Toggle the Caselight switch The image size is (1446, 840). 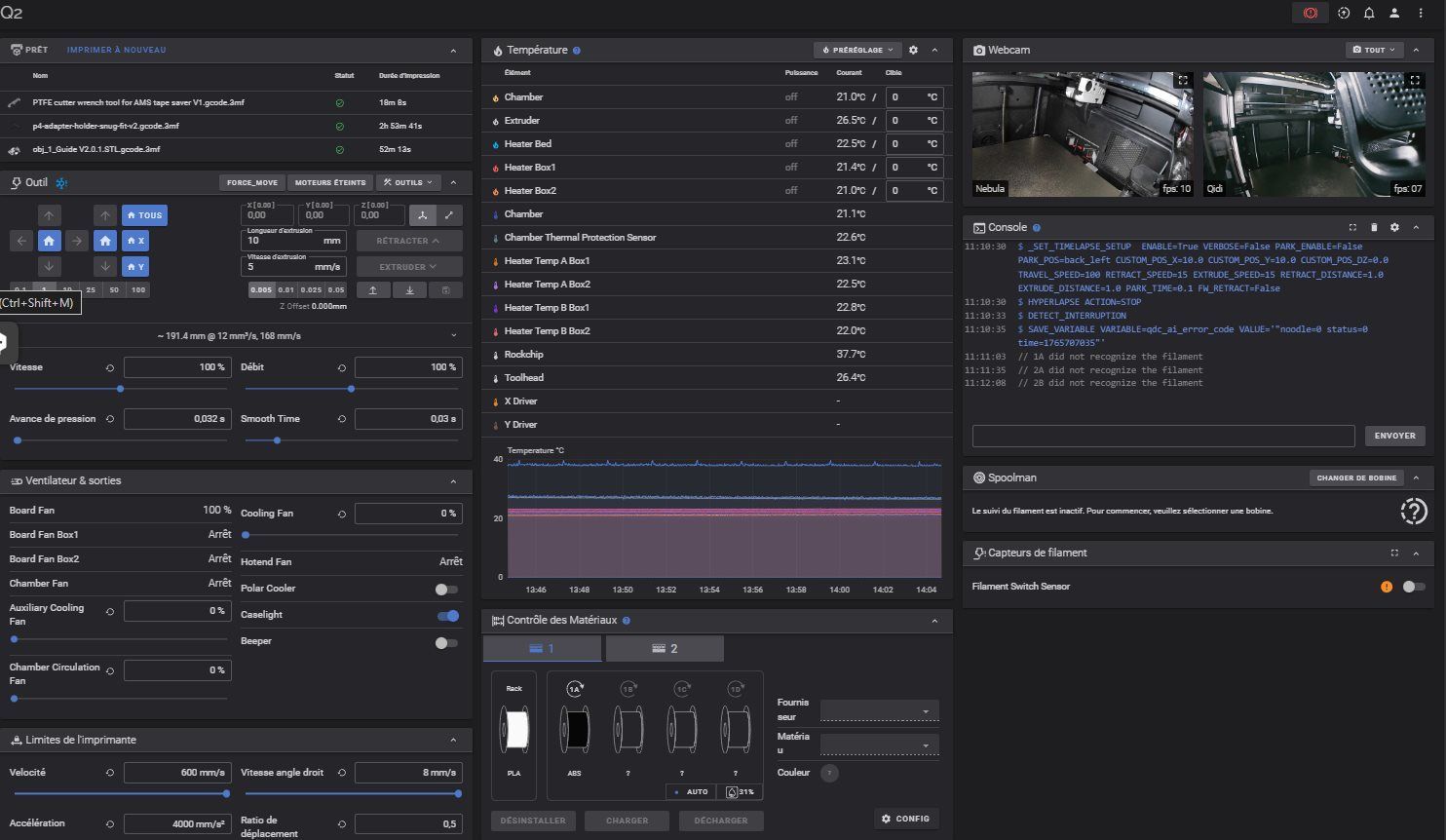447,615
